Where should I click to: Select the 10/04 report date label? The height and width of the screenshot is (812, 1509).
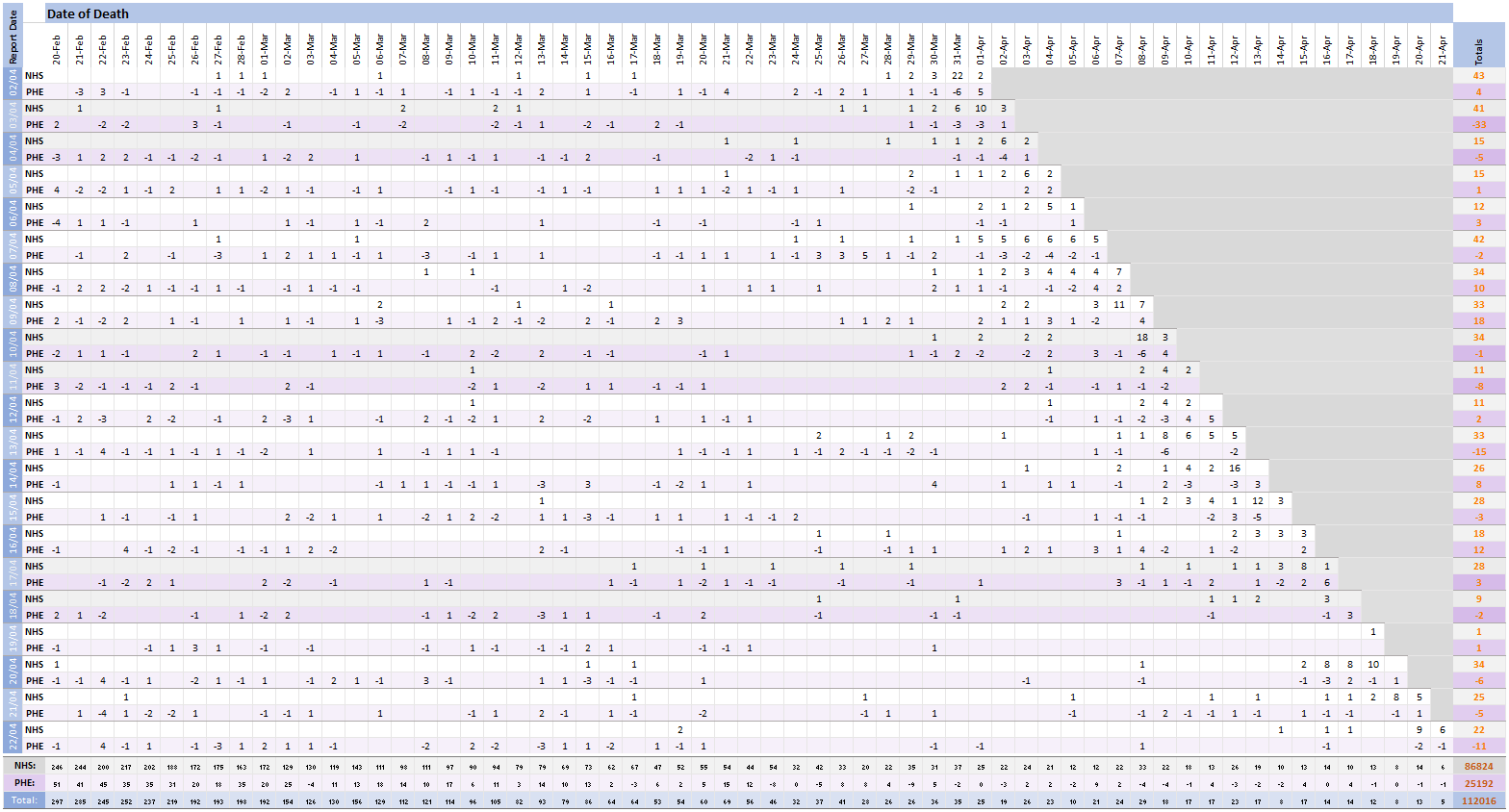coord(13,345)
